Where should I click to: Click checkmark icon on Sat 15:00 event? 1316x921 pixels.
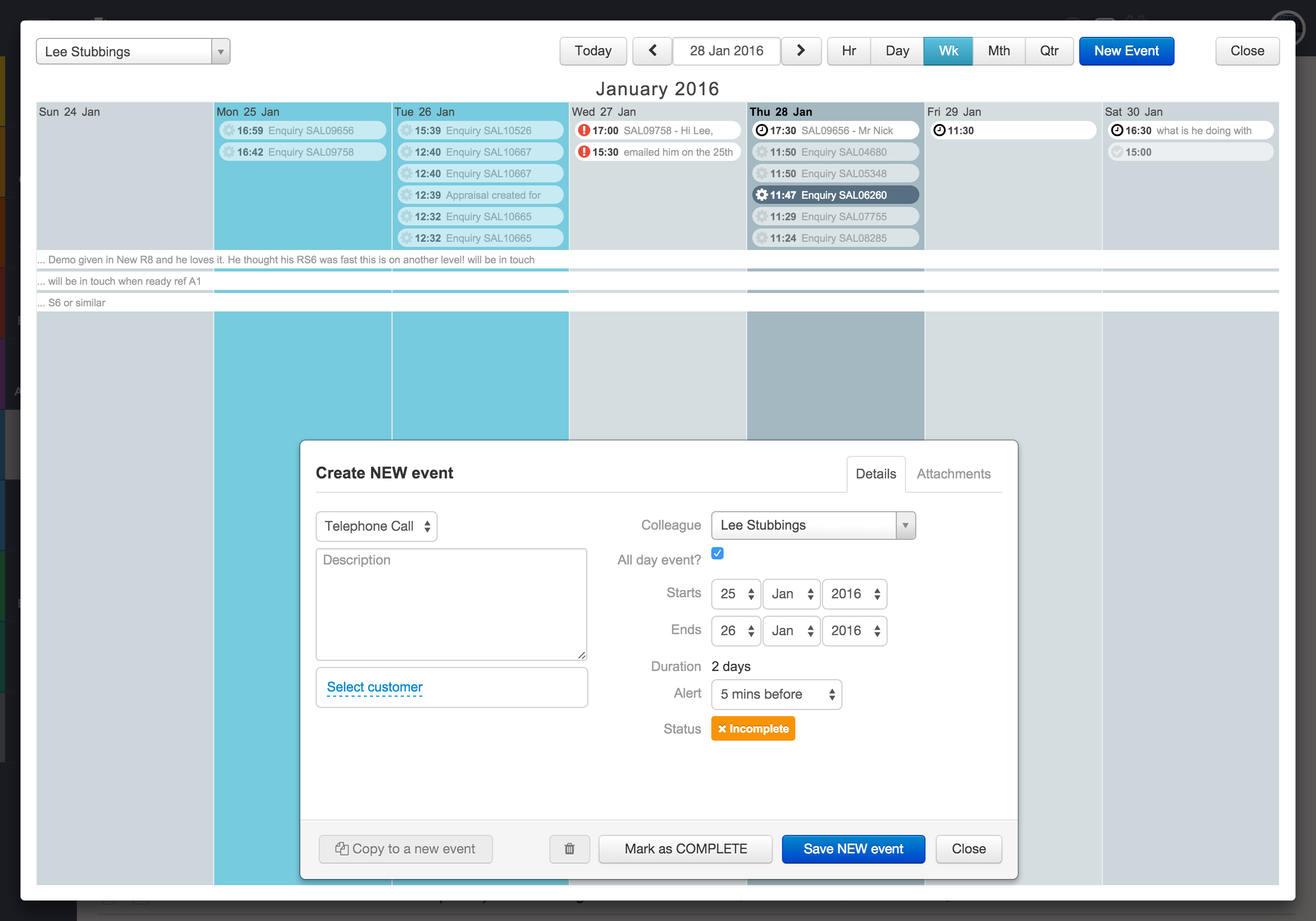1117,152
